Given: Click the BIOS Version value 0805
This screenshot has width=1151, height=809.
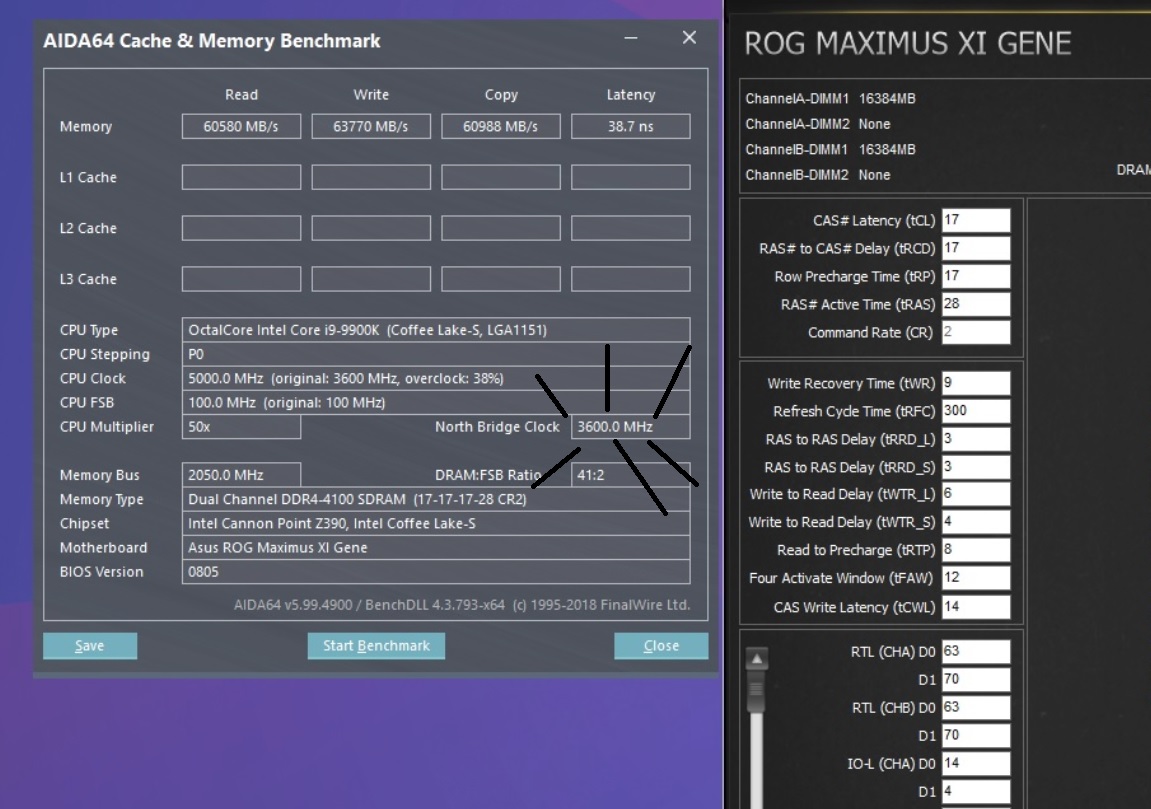Looking at the screenshot, I should click(x=436, y=572).
